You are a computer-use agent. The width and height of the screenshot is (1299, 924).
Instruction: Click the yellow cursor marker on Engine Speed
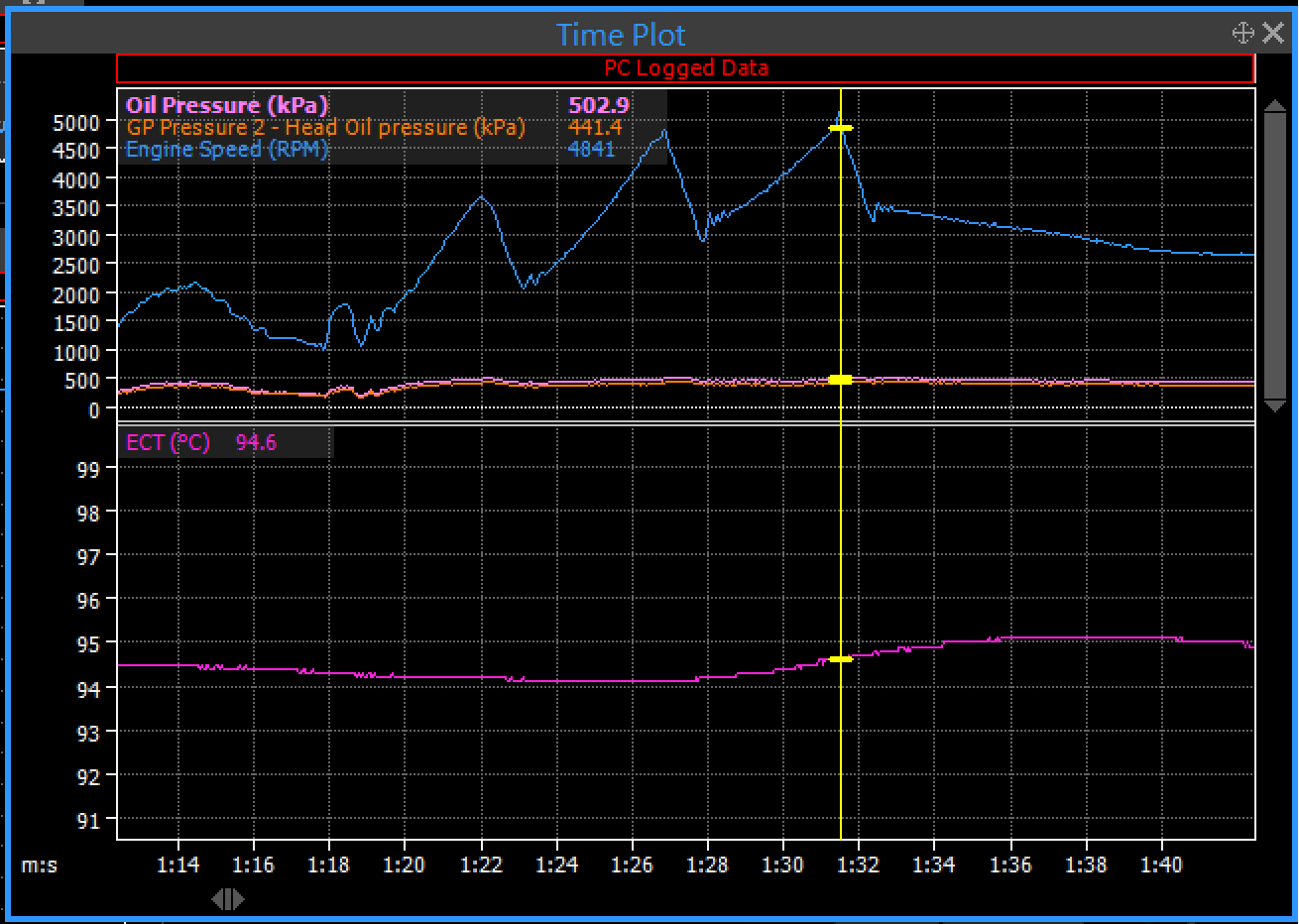click(x=841, y=128)
